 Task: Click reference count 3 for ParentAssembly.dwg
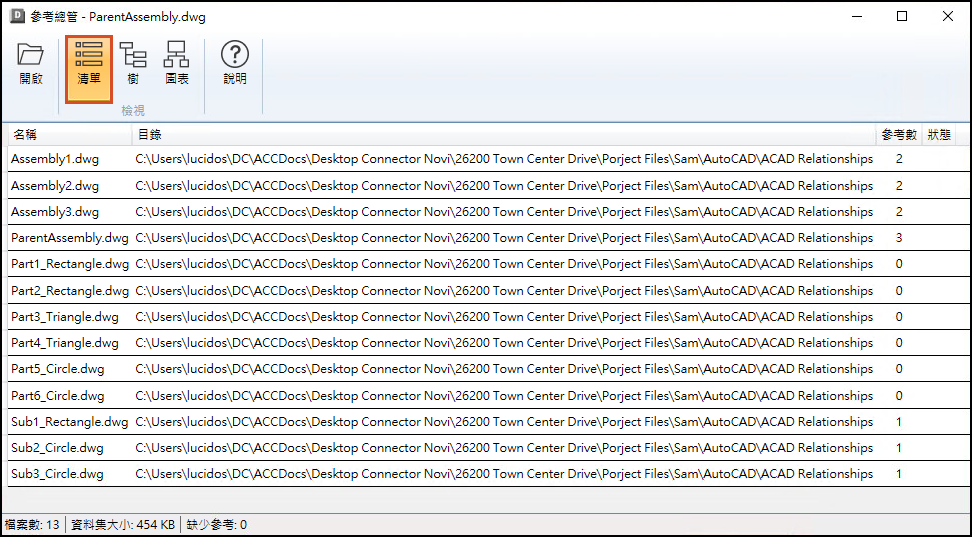(899, 238)
